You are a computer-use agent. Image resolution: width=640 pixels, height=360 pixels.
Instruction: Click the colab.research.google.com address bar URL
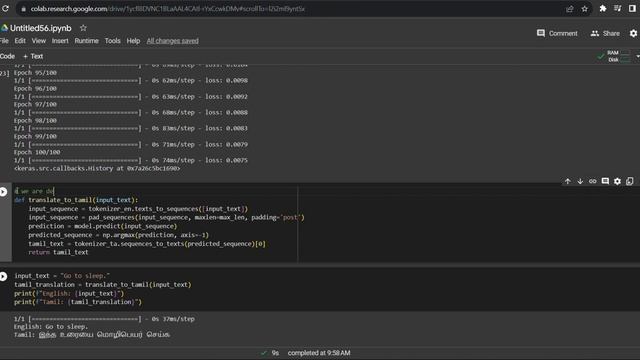167,9
